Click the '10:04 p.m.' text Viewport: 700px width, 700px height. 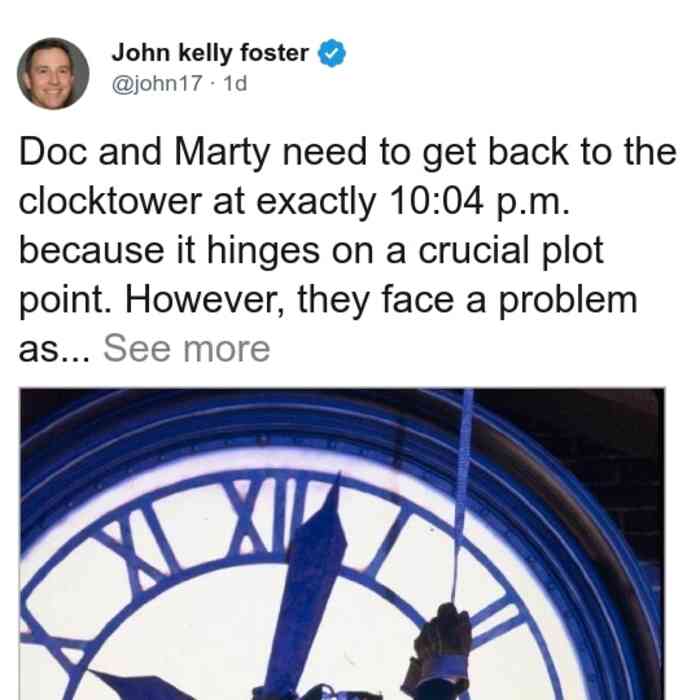(x=480, y=201)
